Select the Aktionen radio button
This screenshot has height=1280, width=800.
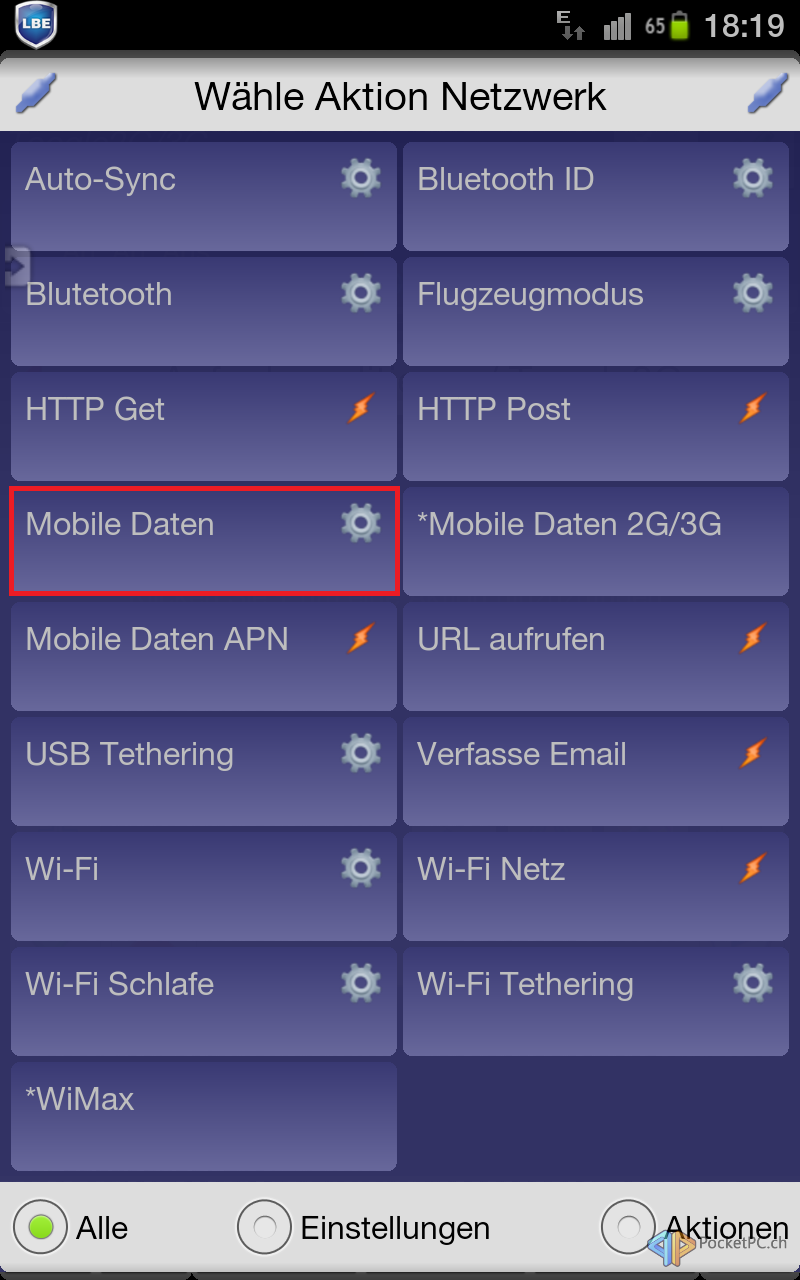point(628,1227)
